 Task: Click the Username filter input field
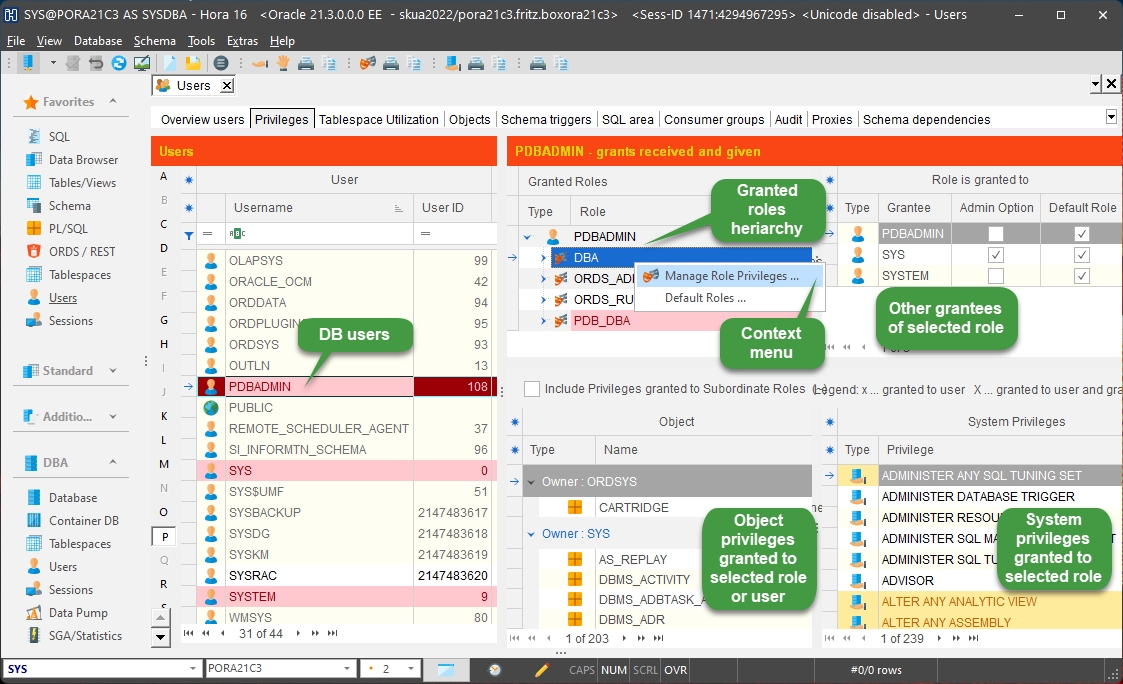coord(319,233)
